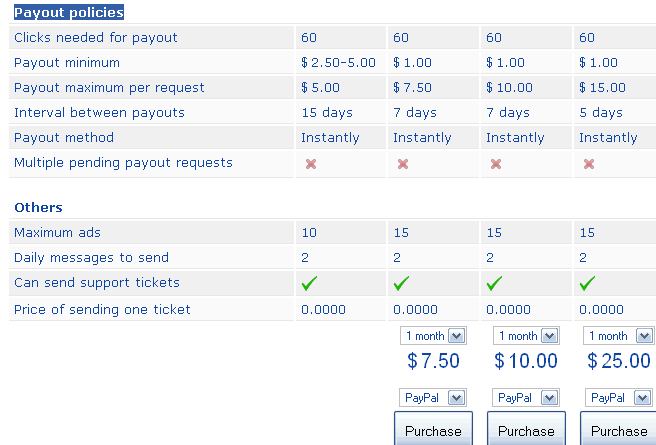Click support tickets checkmark for the $25.00 plan
The width and height of the screenshot is (656, 445).
pos(587,283)
